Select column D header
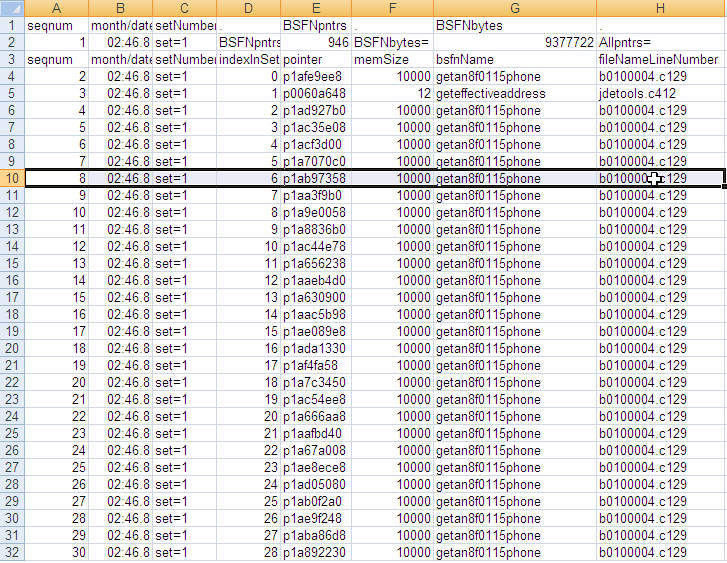Screen dimensions: 727x563 (x=249, y=8)
